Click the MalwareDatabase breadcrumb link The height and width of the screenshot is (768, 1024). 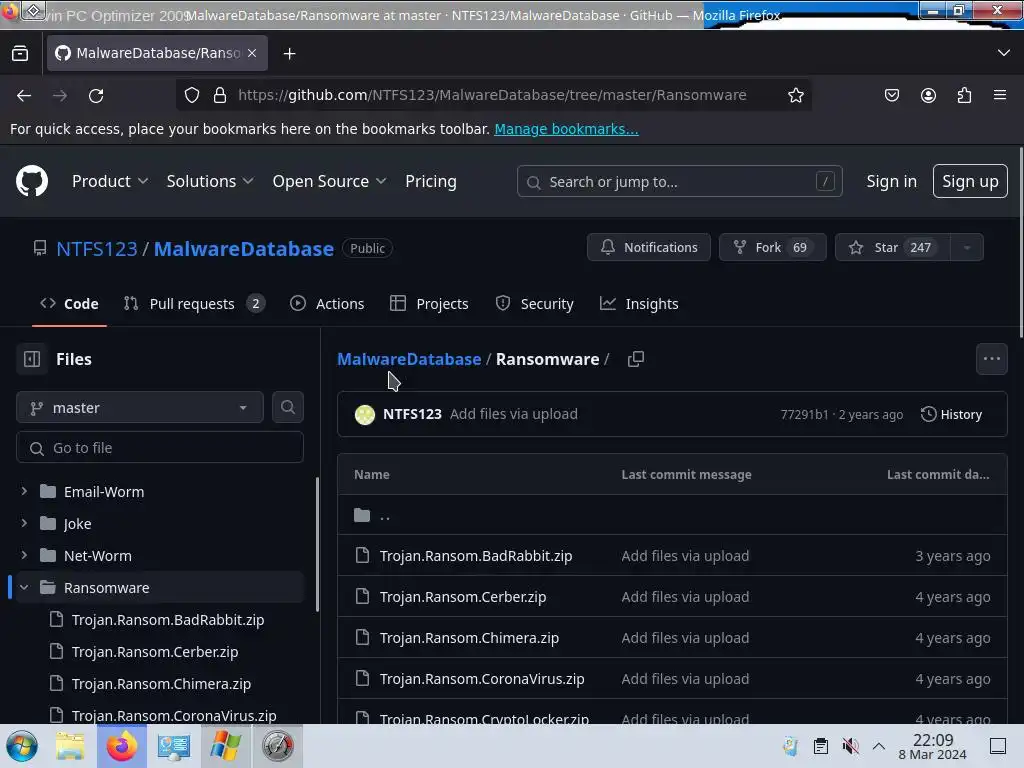point(409,359)
